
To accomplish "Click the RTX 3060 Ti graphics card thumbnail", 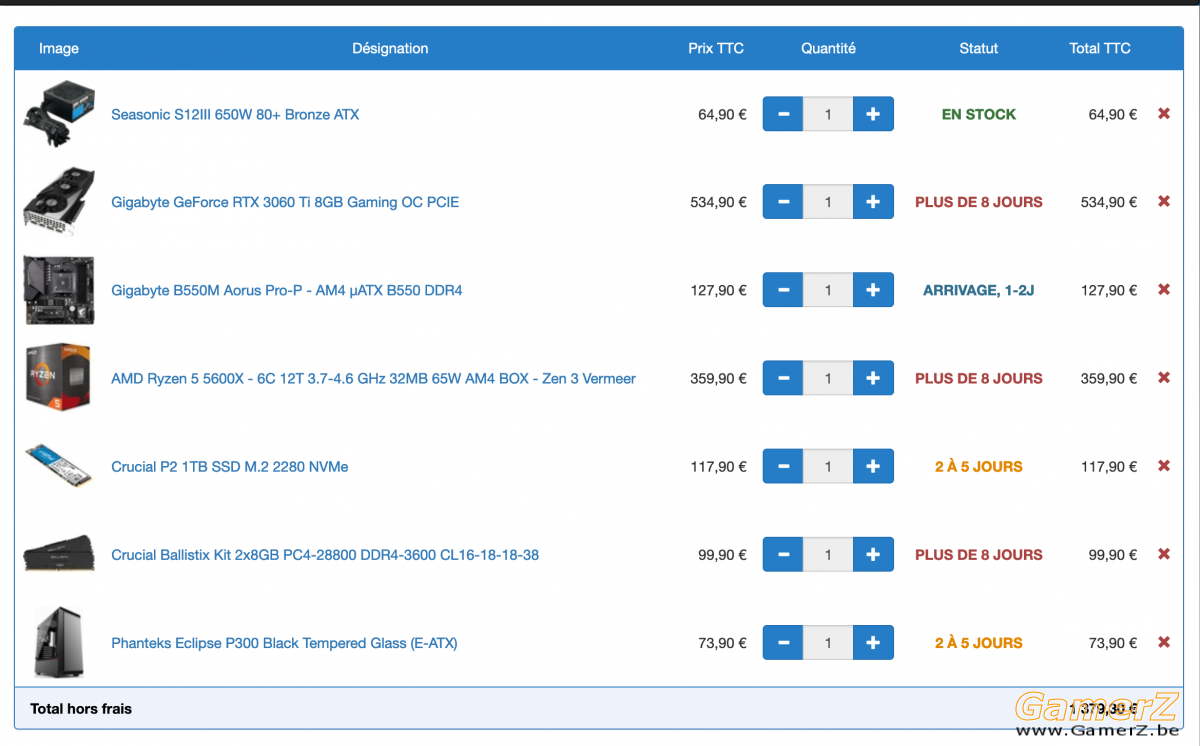I will [x=59, y=202].
